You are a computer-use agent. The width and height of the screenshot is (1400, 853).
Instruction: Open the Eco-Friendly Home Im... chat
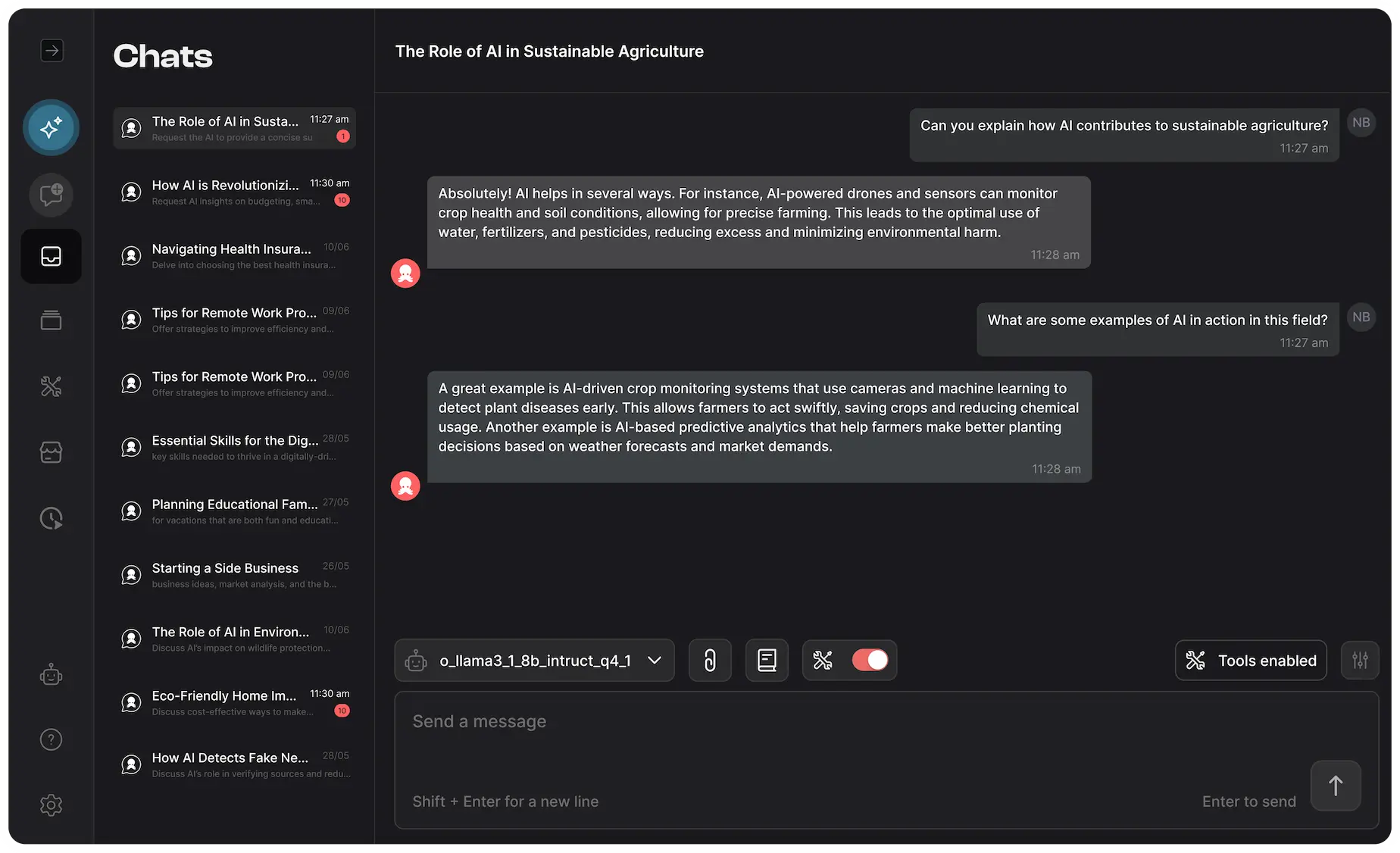coord(234,702)
